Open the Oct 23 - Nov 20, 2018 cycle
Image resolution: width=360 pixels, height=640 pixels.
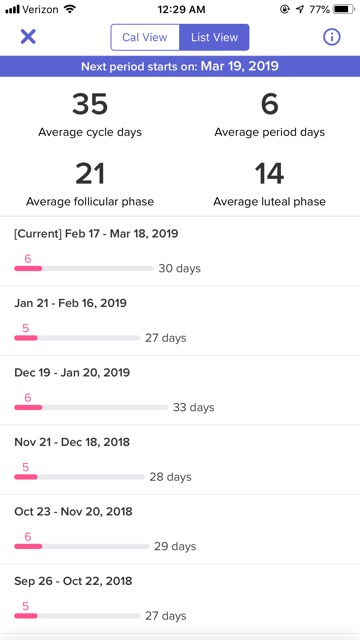(x=180, y=529)
